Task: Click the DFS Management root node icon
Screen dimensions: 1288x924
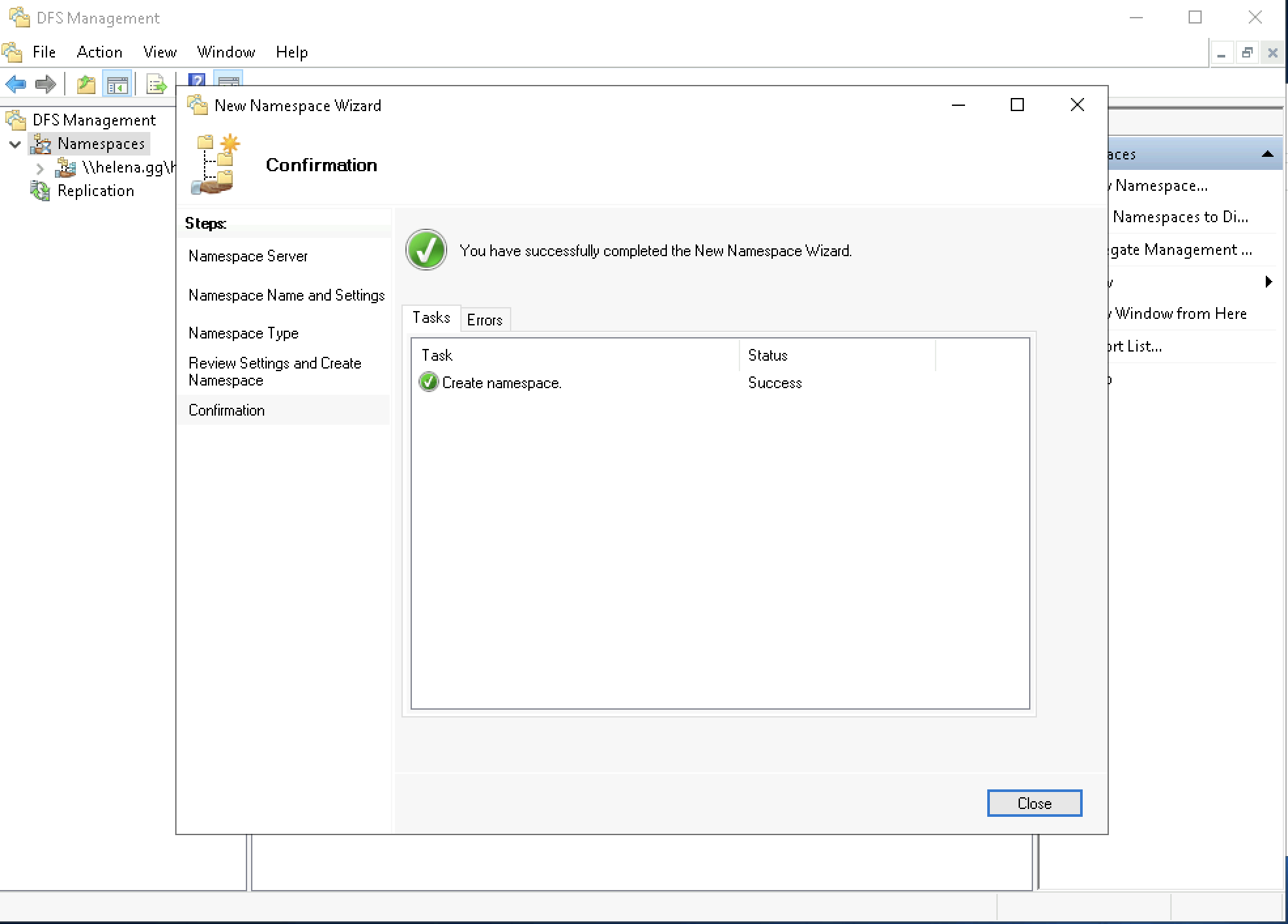Action: click(x=16, y=120)
